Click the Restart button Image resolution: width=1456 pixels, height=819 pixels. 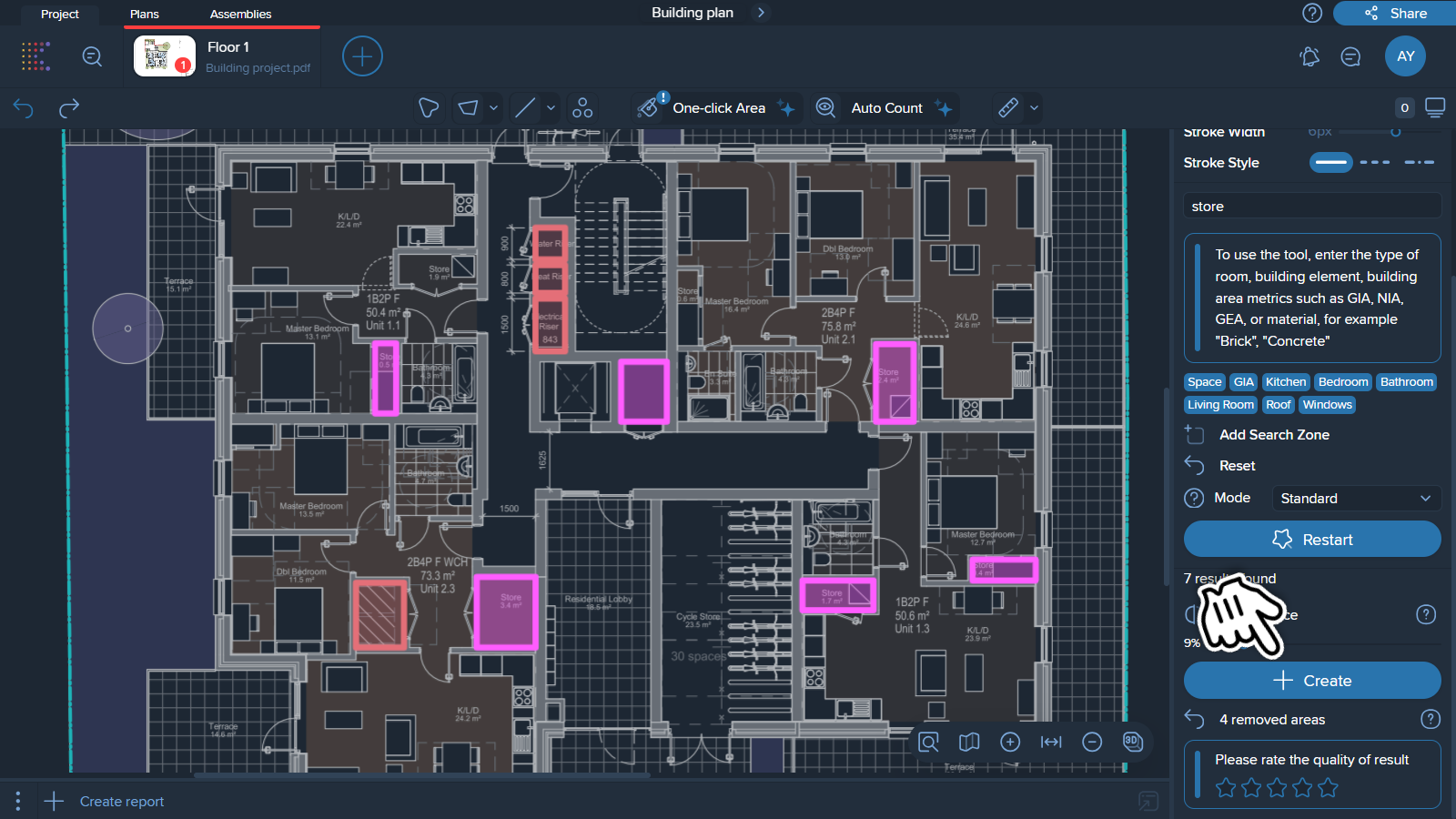(1312, 540)
